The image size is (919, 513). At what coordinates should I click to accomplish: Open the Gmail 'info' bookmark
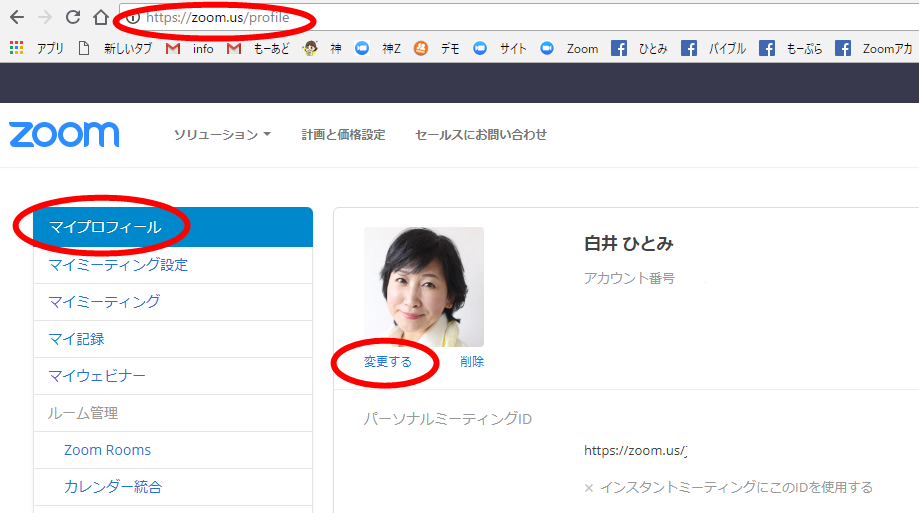(190, 48)
